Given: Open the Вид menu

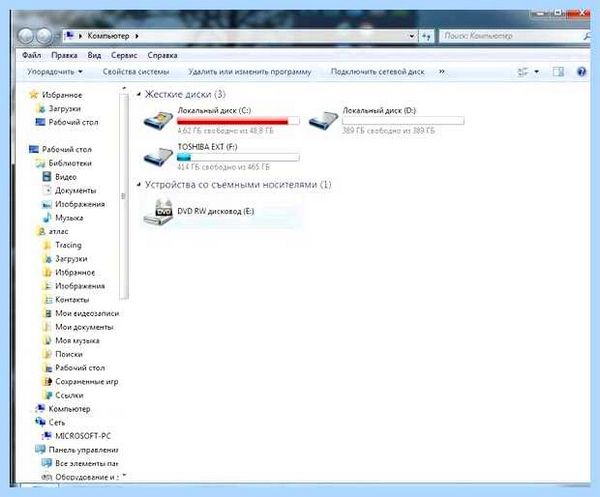Looking at the screenshot, I should pos(94,55).
